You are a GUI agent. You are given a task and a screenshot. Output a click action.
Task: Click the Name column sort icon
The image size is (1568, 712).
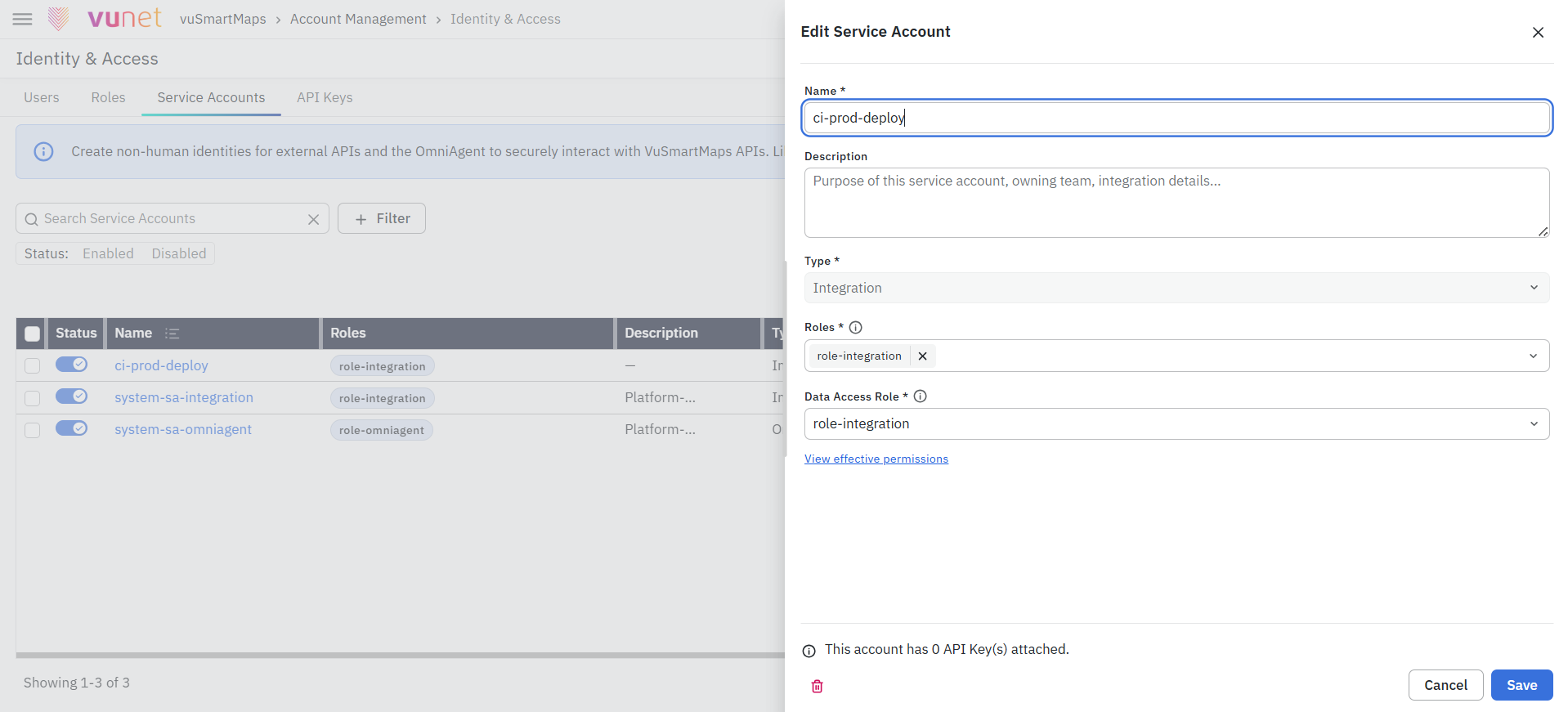[172, 334]
